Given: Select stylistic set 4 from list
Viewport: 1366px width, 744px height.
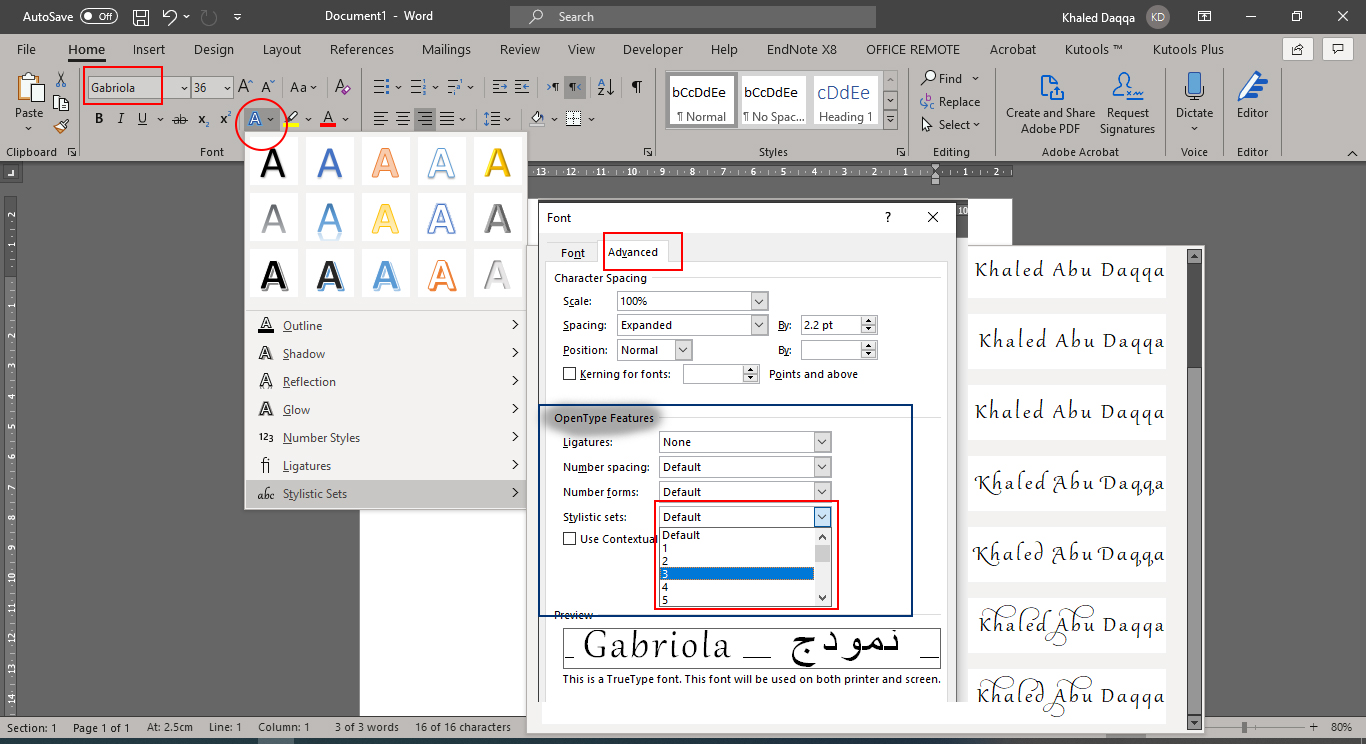Looking at the screenshot, I should [737, 587].
